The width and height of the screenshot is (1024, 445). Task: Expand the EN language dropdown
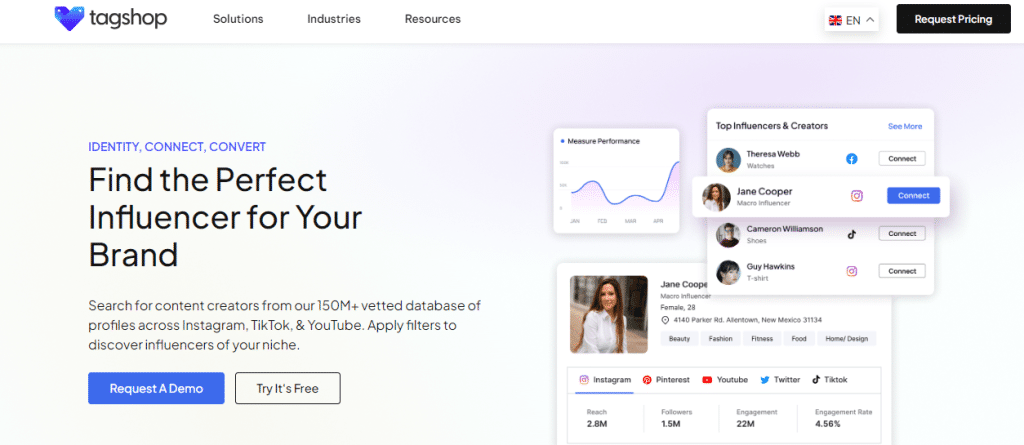click(869, 20)
